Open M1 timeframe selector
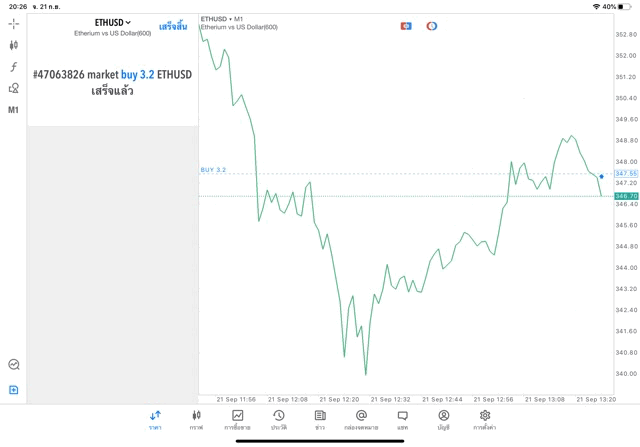This screenshot has width=640, height=447. click(14, 110)
